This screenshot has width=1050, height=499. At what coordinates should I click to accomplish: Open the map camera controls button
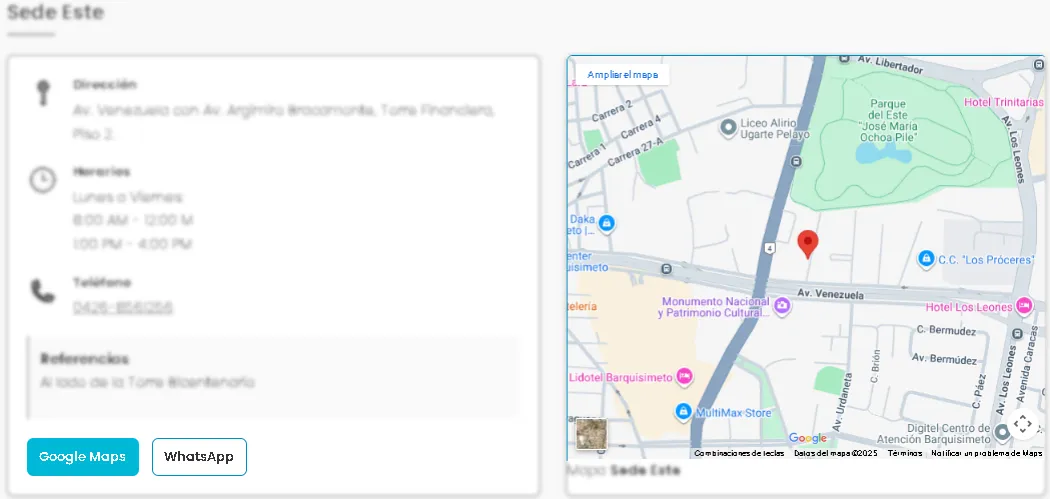pos(1023,423)
